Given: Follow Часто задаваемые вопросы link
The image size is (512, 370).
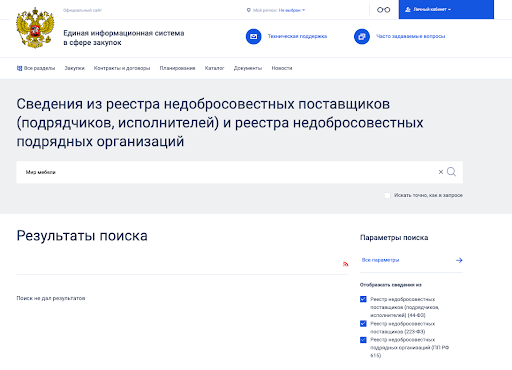Looking at the screenshot, I should tap(411, 36).
